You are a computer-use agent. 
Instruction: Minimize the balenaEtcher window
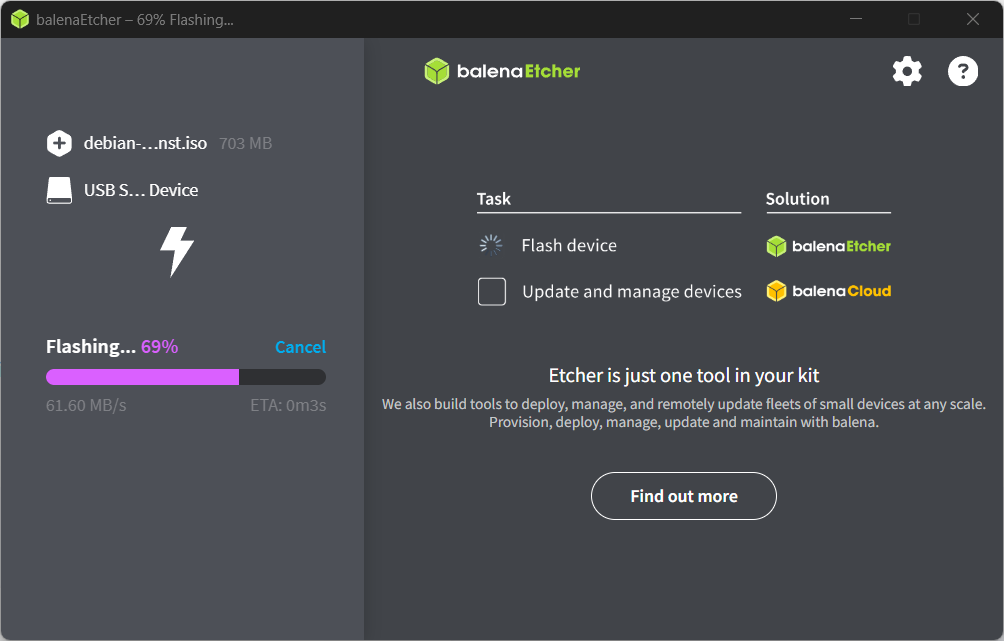(855, 19)
